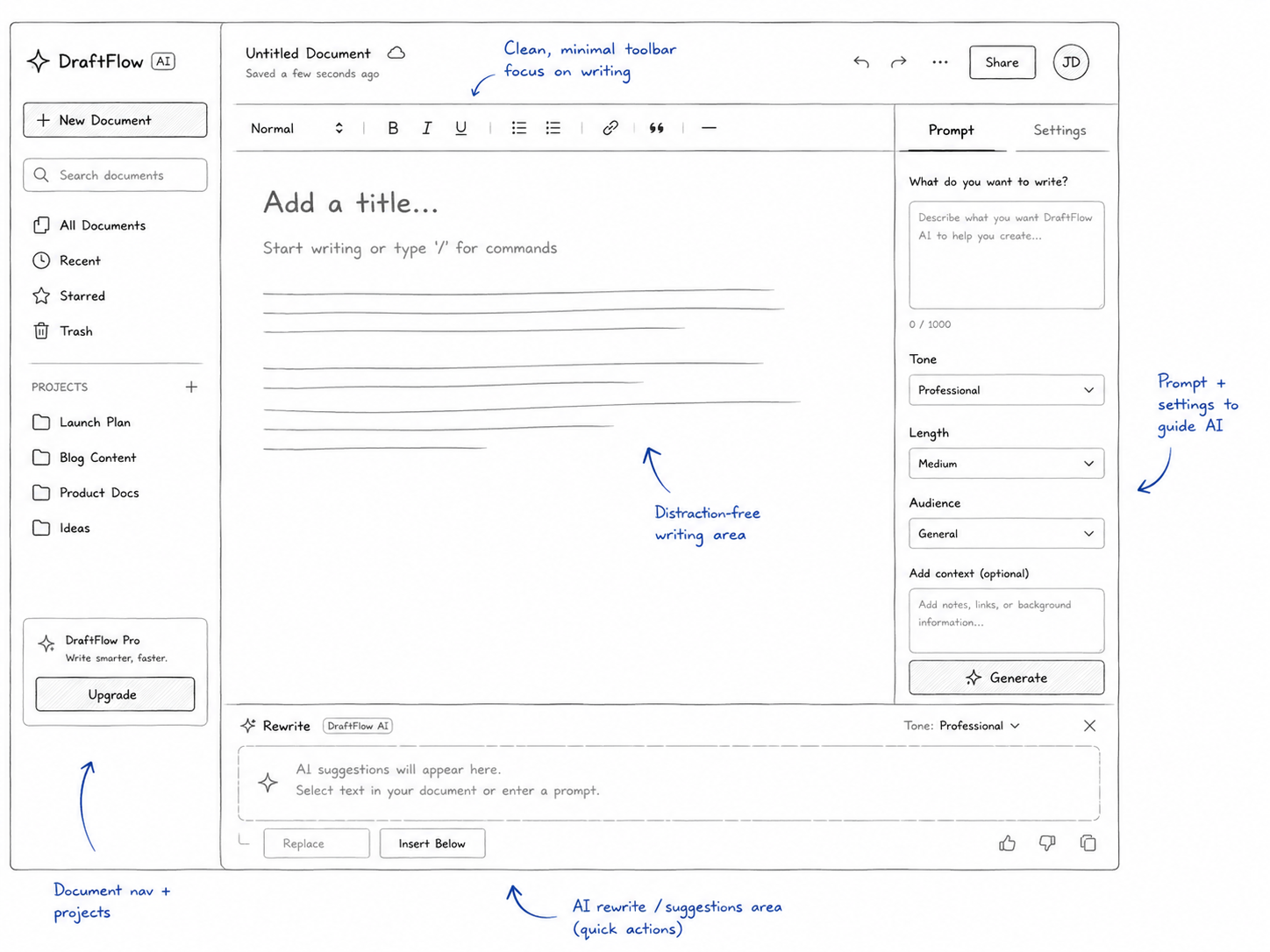Give the suggestion a thumbs up
This screenshot has height=952, width=1270.
point(1007,843)
